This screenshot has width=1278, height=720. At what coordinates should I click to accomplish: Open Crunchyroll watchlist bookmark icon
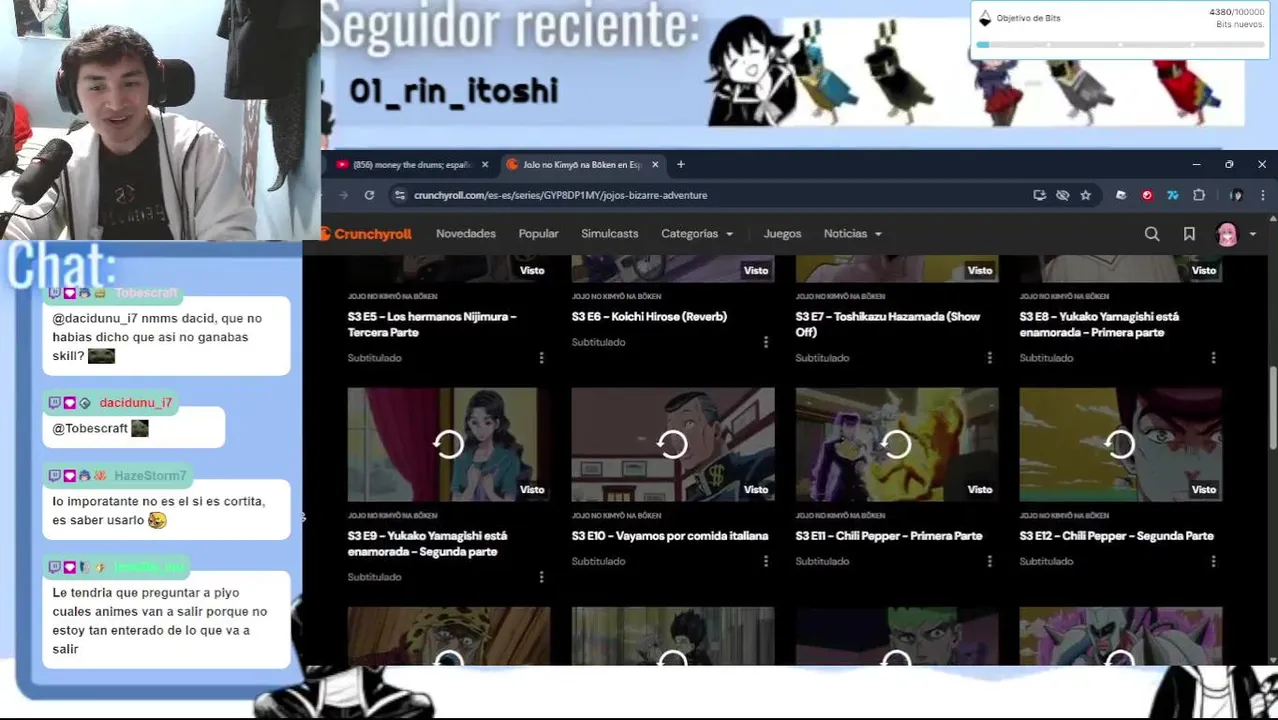pyautogui.click(x=1189, y=234)
